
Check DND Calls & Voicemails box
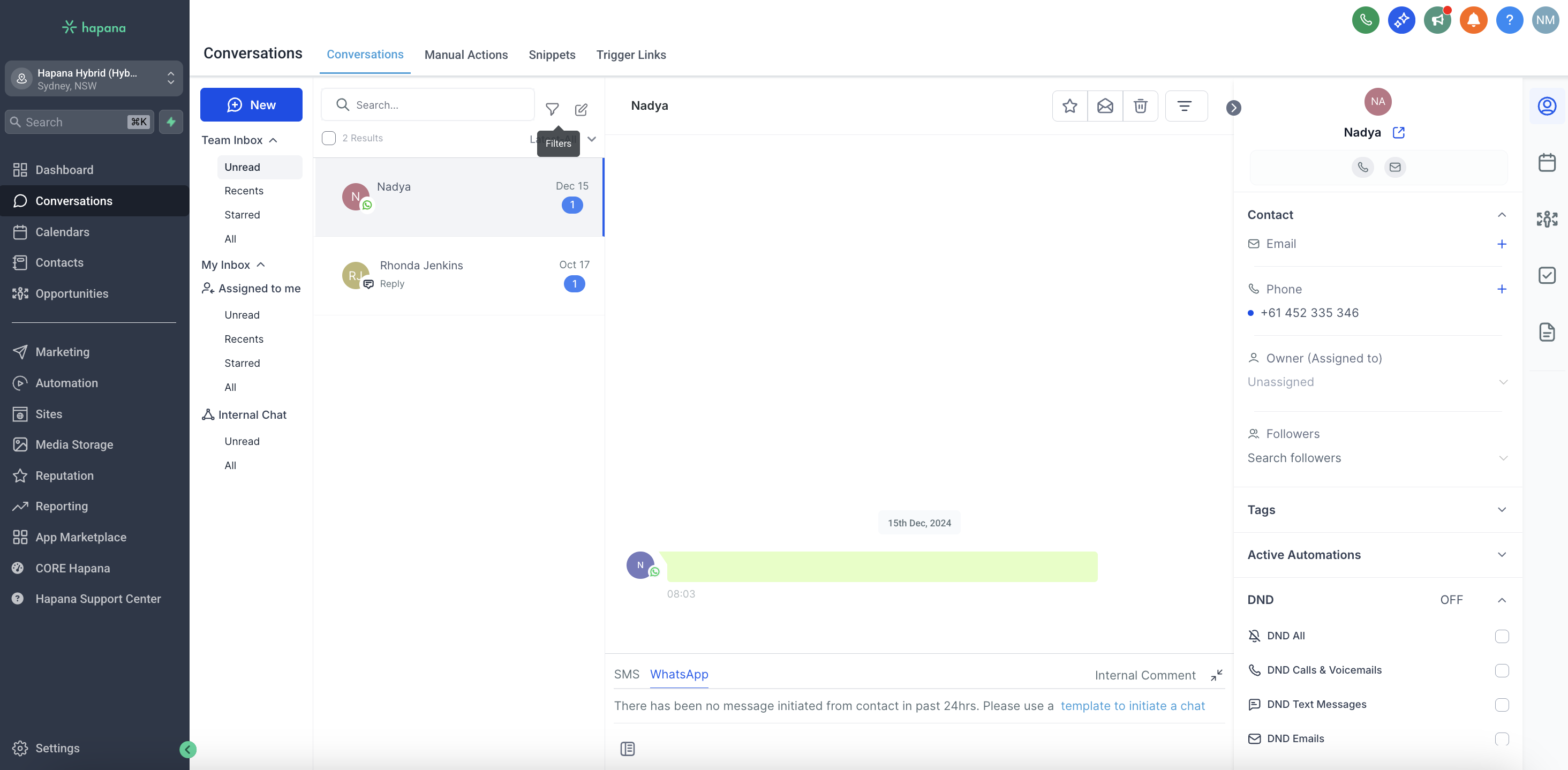click(1501, 670)
